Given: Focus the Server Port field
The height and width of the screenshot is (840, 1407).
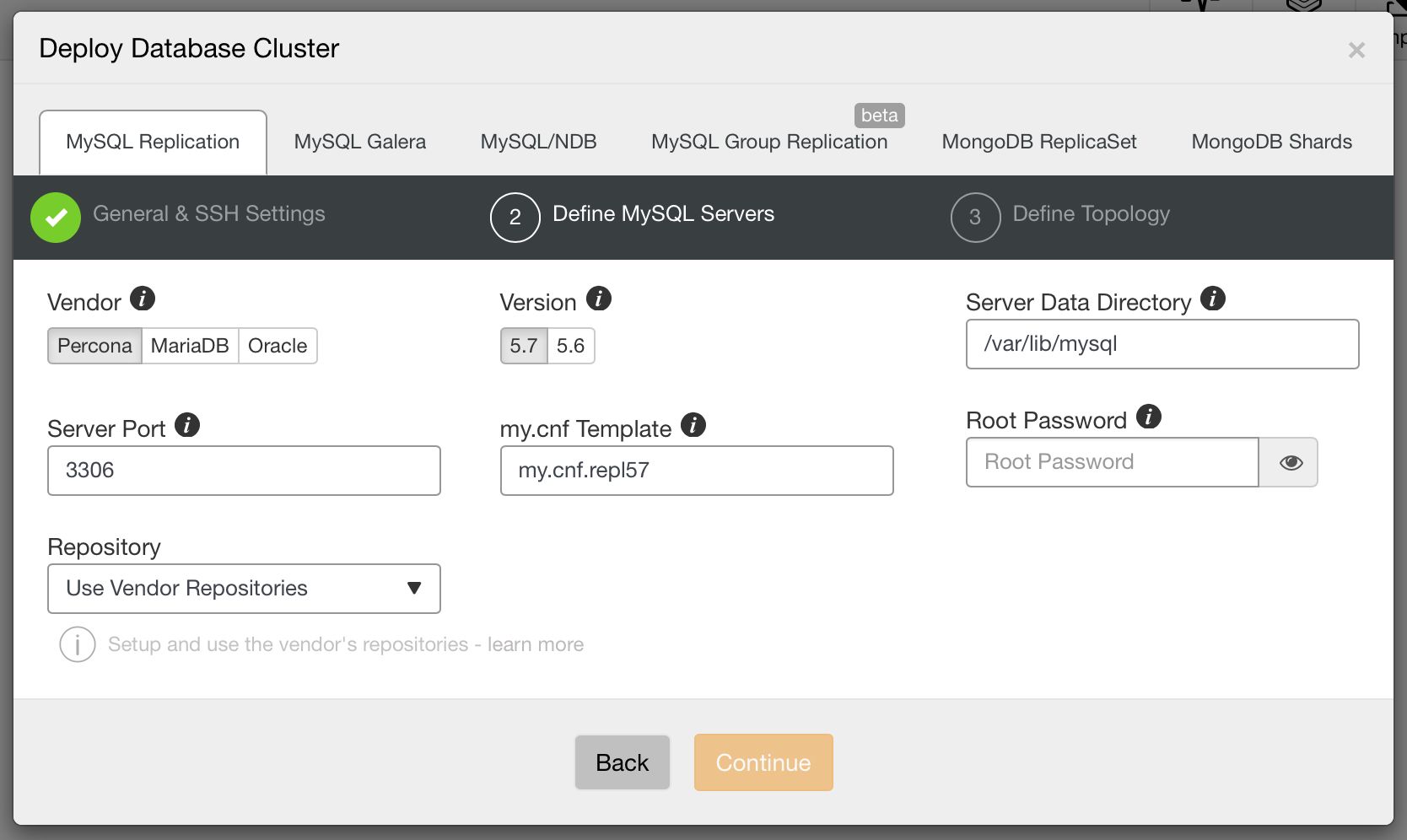Looking at the screenshot, I should [244, 471].
